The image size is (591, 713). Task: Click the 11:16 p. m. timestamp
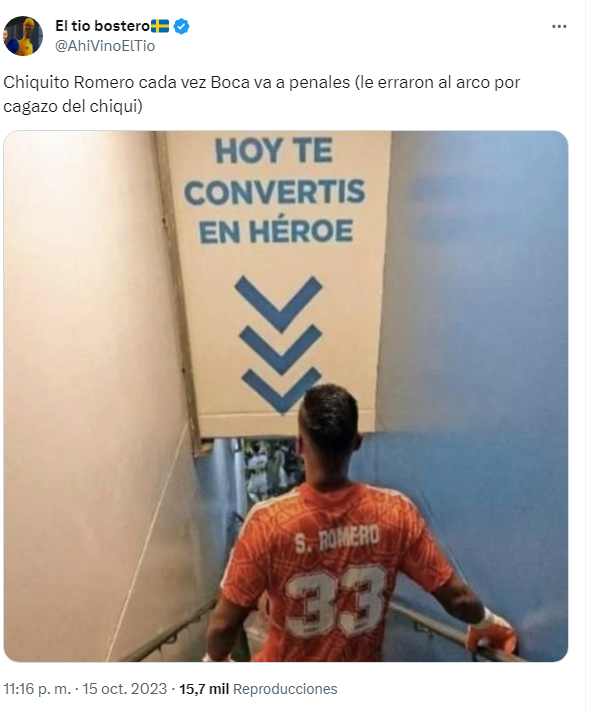(37, 689)
